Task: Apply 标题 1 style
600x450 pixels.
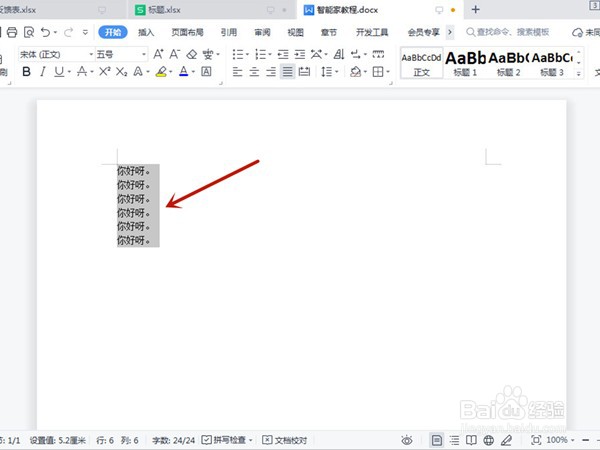Action: tap(465, 63)
